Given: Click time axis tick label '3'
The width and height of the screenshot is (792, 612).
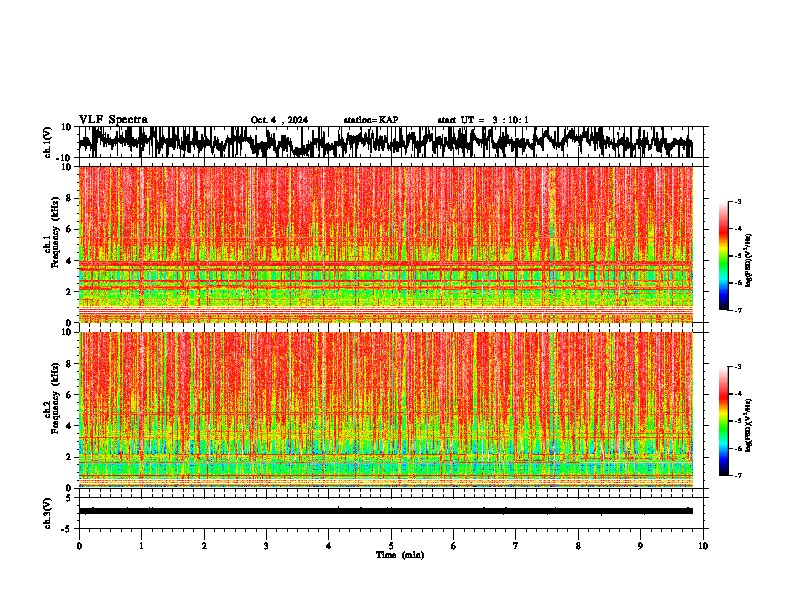Looking at the screenshot, I should point(266,546).
